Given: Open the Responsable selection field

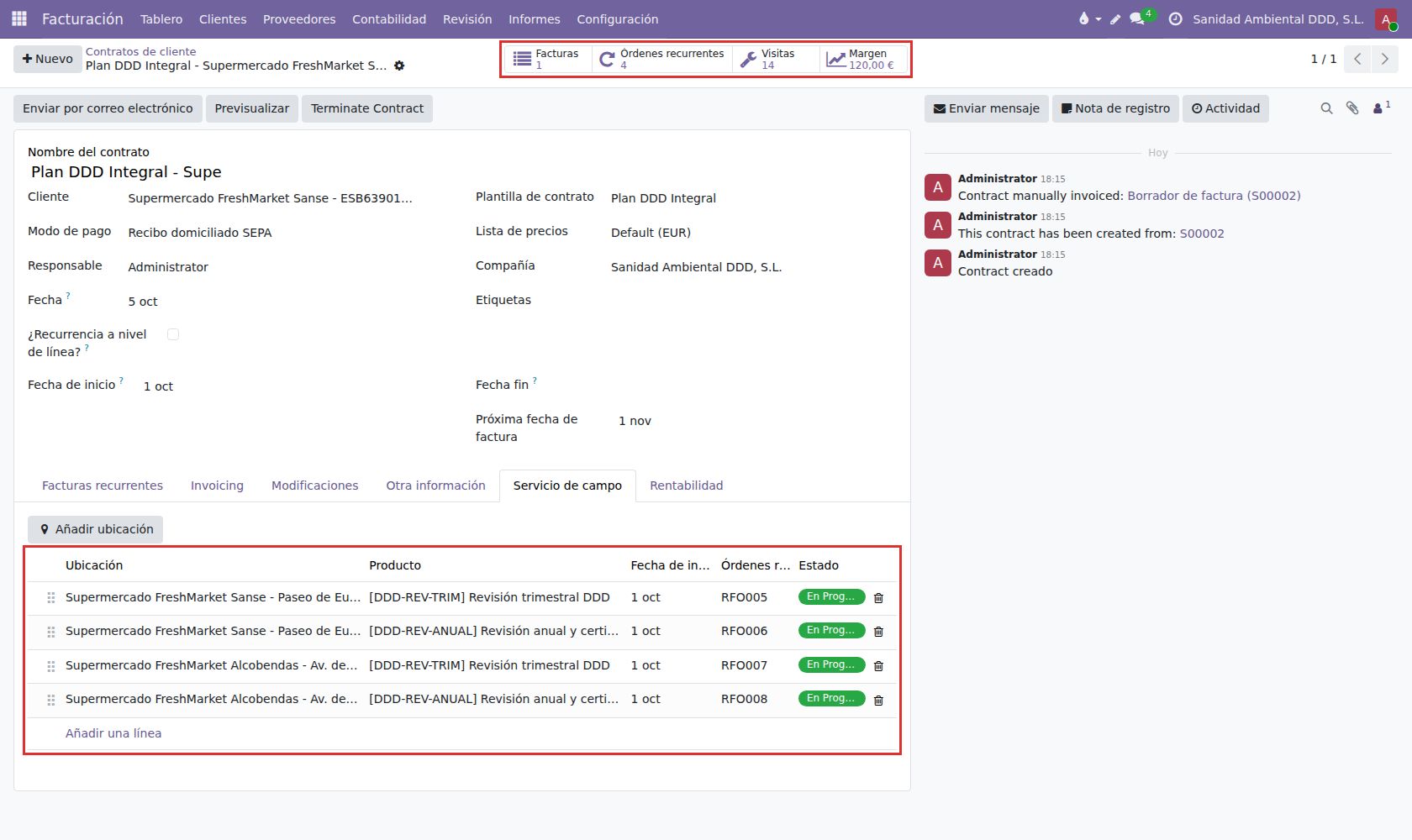Looking at the screenshot, I should click(286, 267).
